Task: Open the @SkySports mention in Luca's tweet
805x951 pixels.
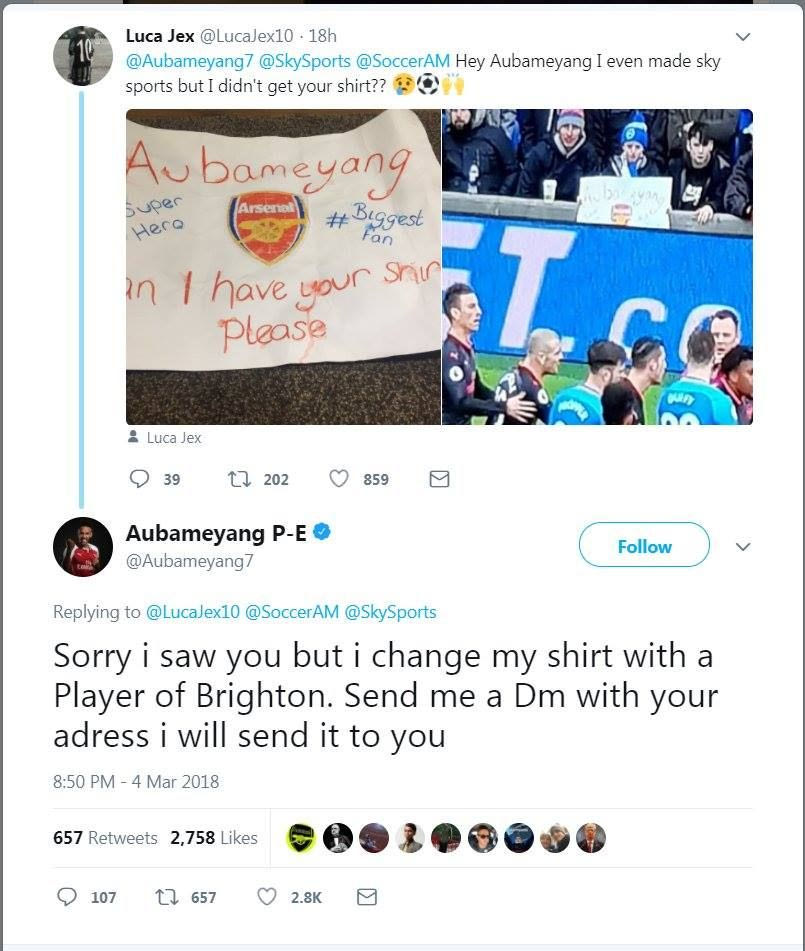Action: click(304, 62)
